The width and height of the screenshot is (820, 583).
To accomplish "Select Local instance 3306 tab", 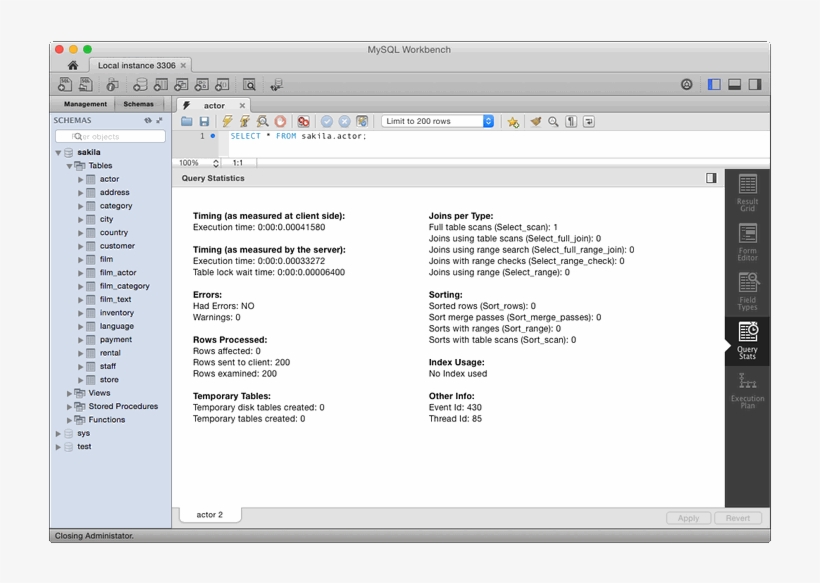I will [x=136, y=65].
